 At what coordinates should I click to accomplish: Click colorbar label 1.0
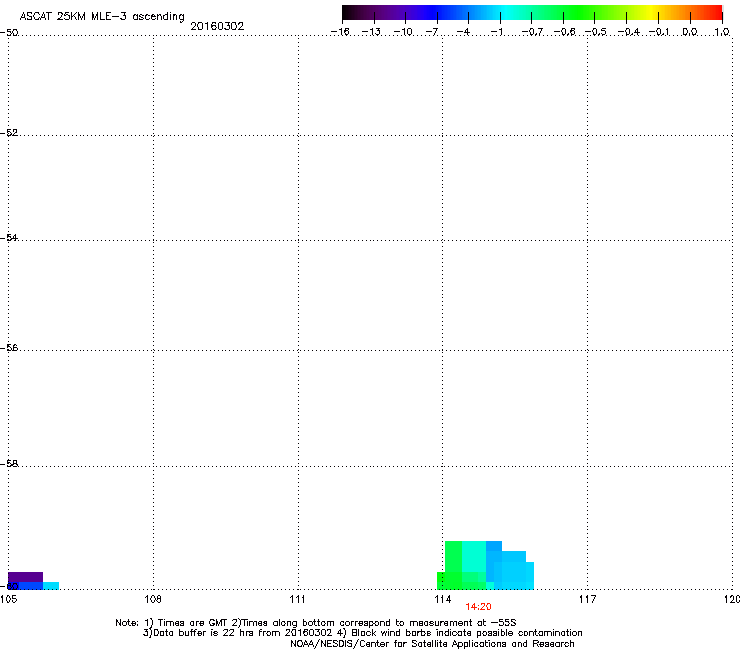(x=722, y=32)
